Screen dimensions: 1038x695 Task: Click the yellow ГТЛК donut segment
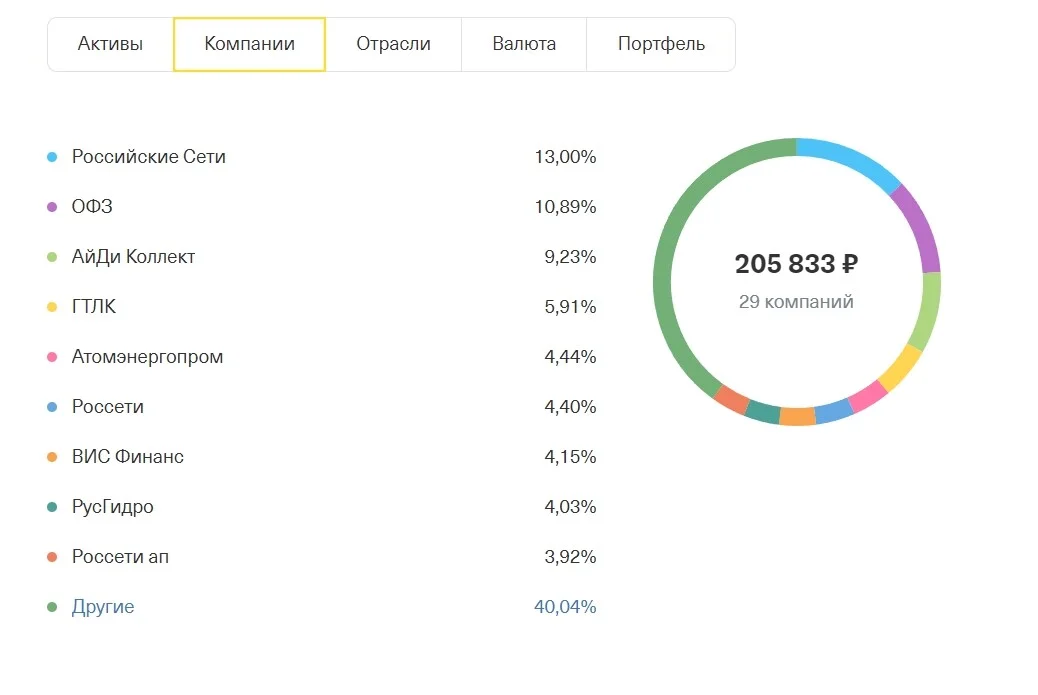tap(902, 368)
